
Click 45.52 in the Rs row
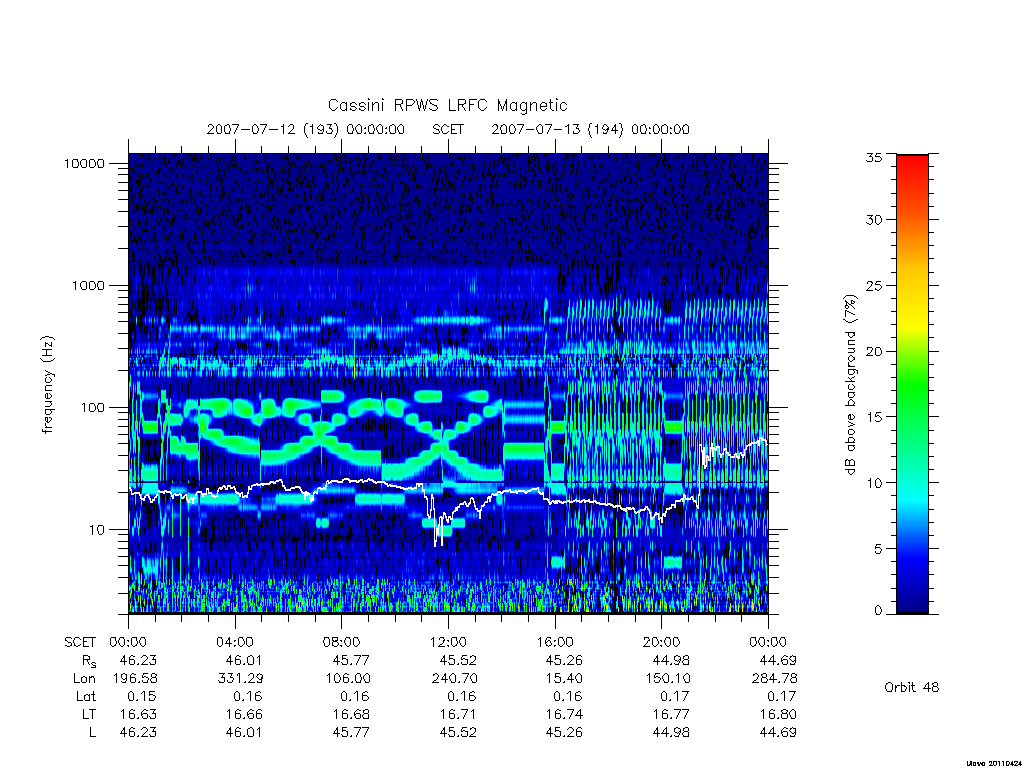pyautogui.click(x=458, y=660)
